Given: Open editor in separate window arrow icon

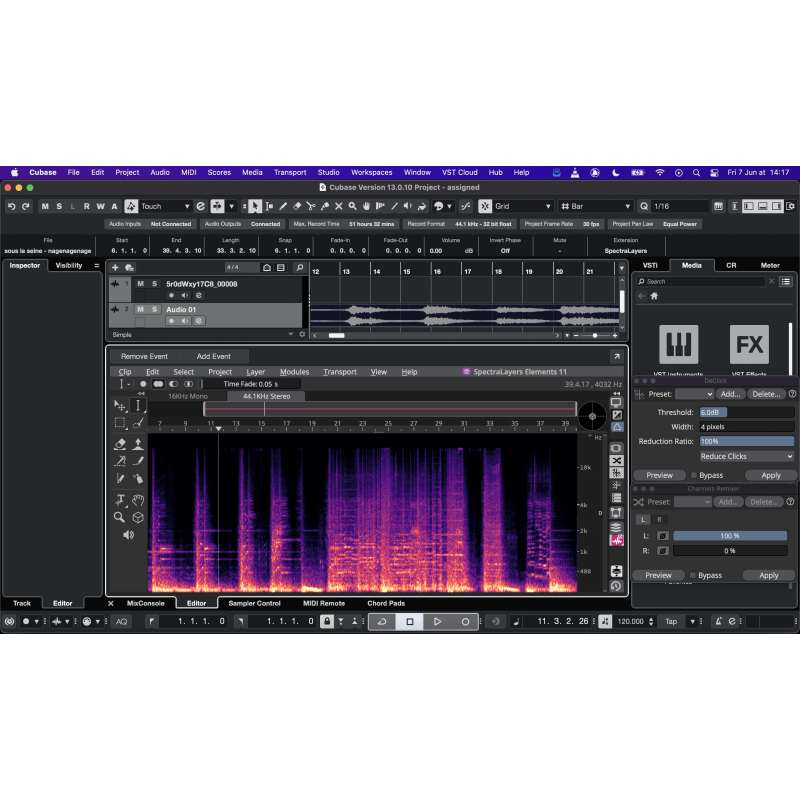Looking at the screenshot, I should click(616, 356).
